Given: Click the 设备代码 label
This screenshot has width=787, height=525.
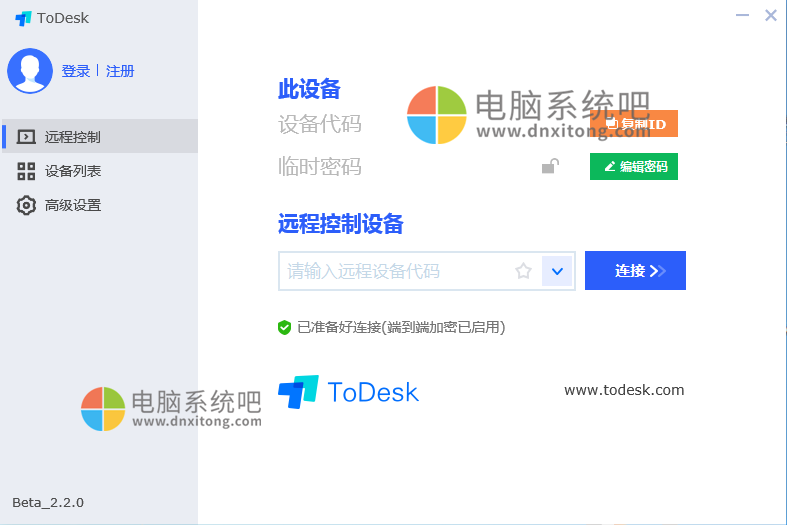Looking at the screenshot, I should (320, 124).
